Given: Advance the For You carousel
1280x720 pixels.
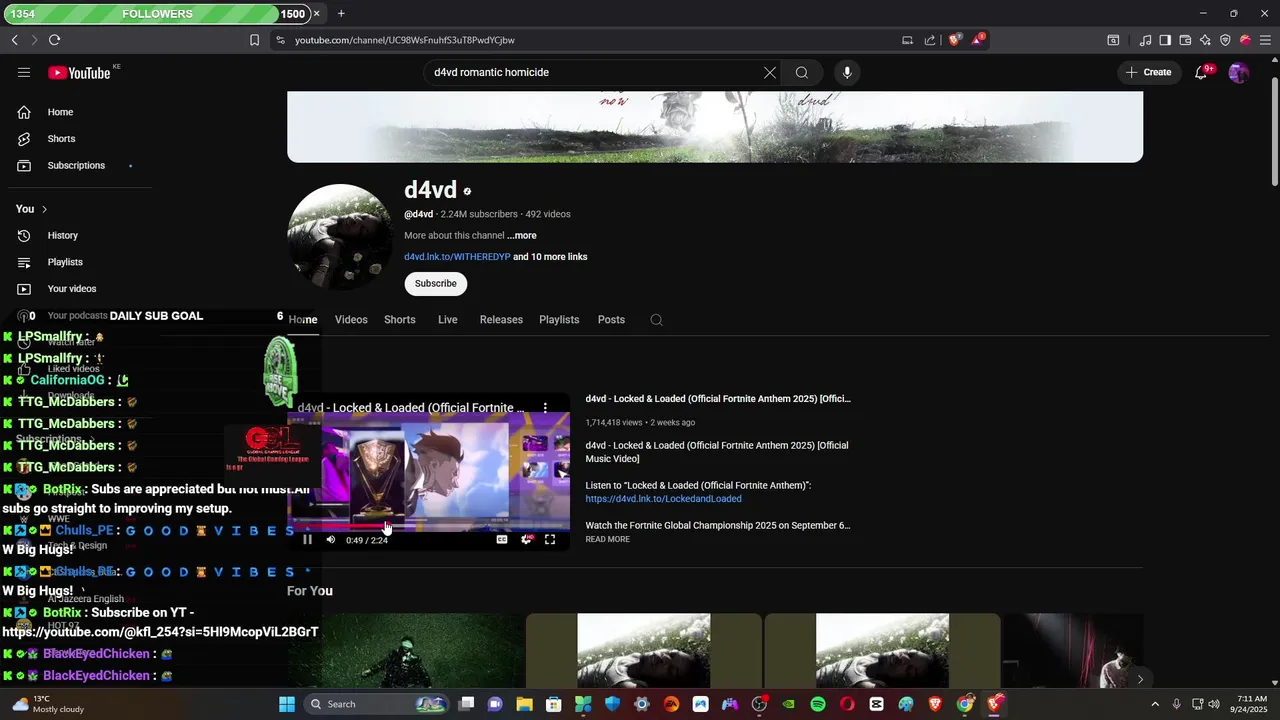Looking at the screenshot, I should [x=1140, y=679].
